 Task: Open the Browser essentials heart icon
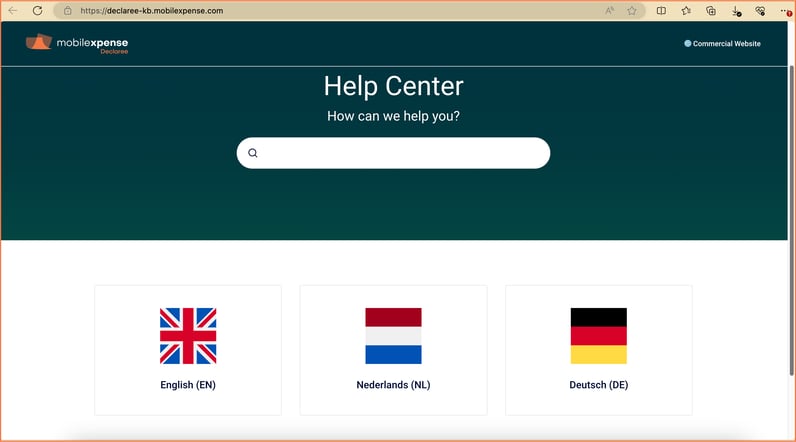[760, 11]
